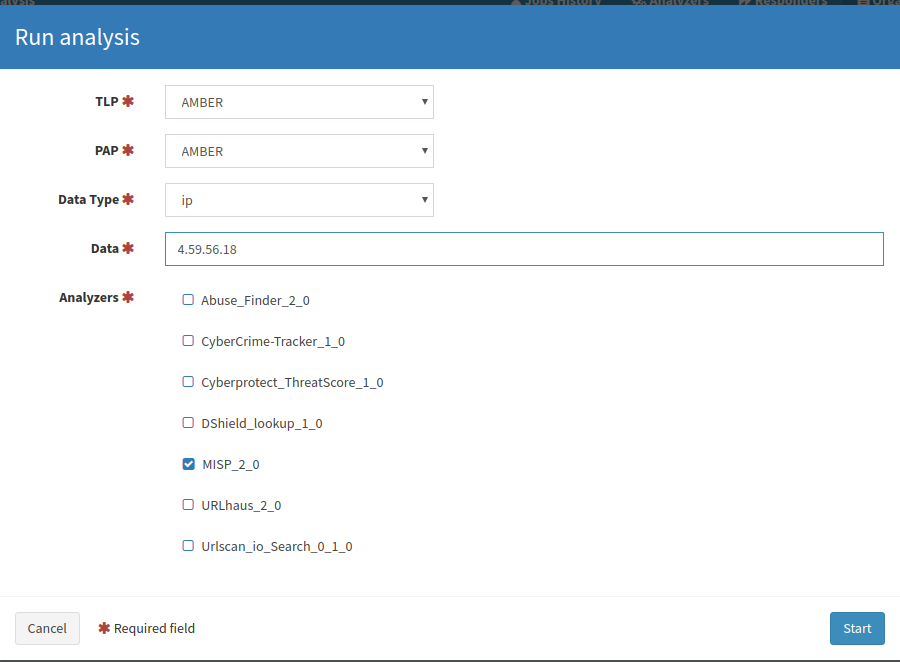The image size is (900, 662).
Task: Click the Data input containing 4.59.56.18
Action: coord(524,248)
